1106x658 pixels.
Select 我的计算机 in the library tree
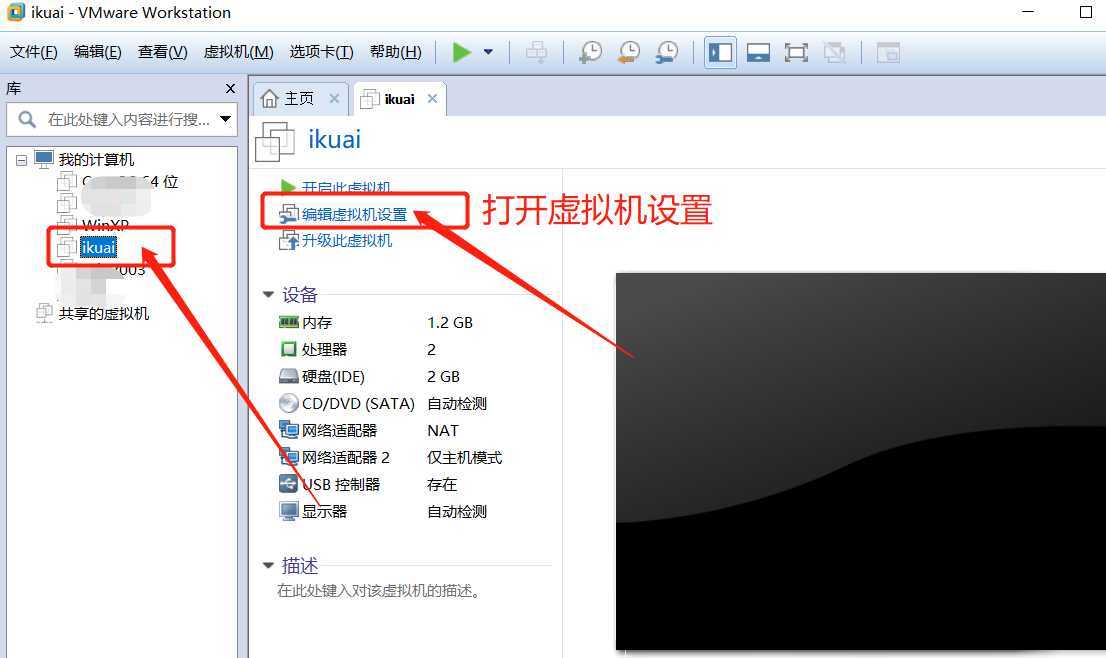point(96,159)
